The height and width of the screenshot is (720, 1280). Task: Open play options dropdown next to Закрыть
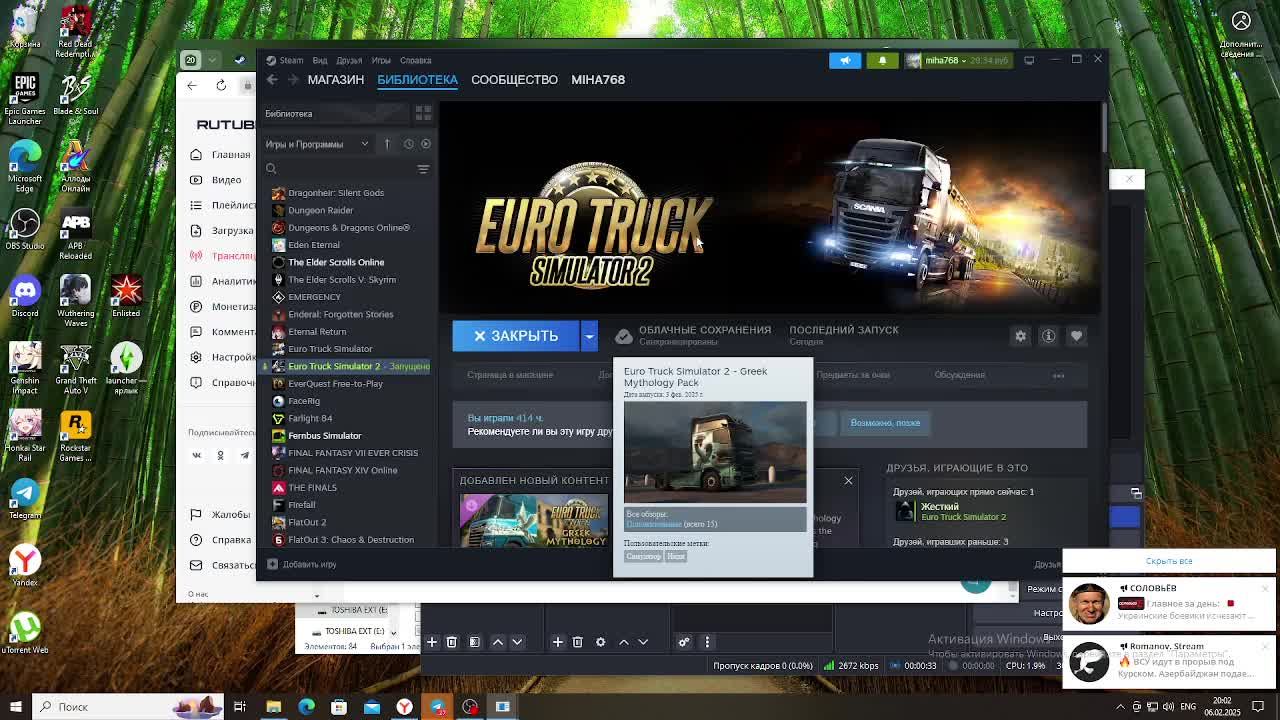tap(589, 336)
